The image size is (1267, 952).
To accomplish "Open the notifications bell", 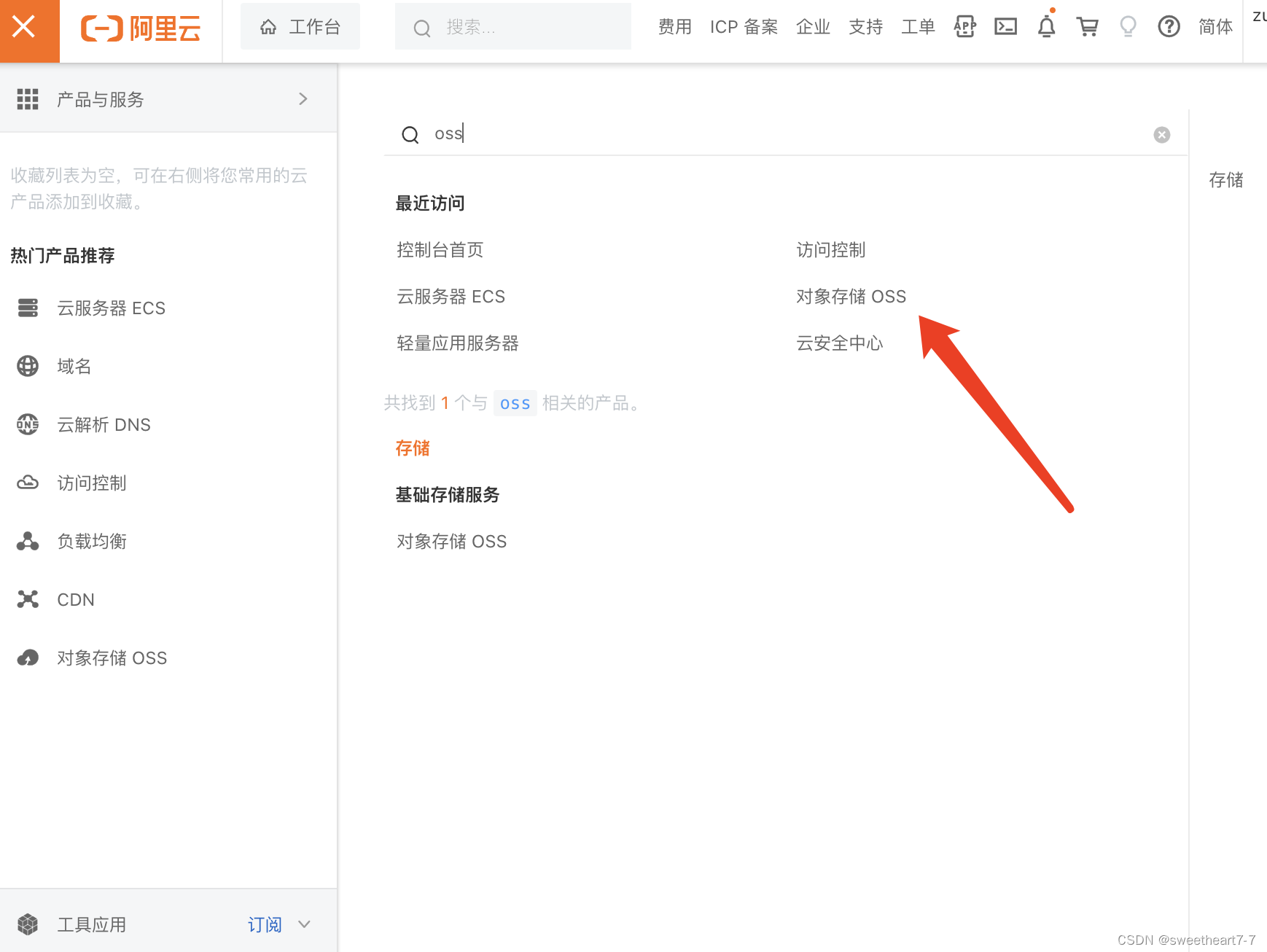I will click(1047, 26).
